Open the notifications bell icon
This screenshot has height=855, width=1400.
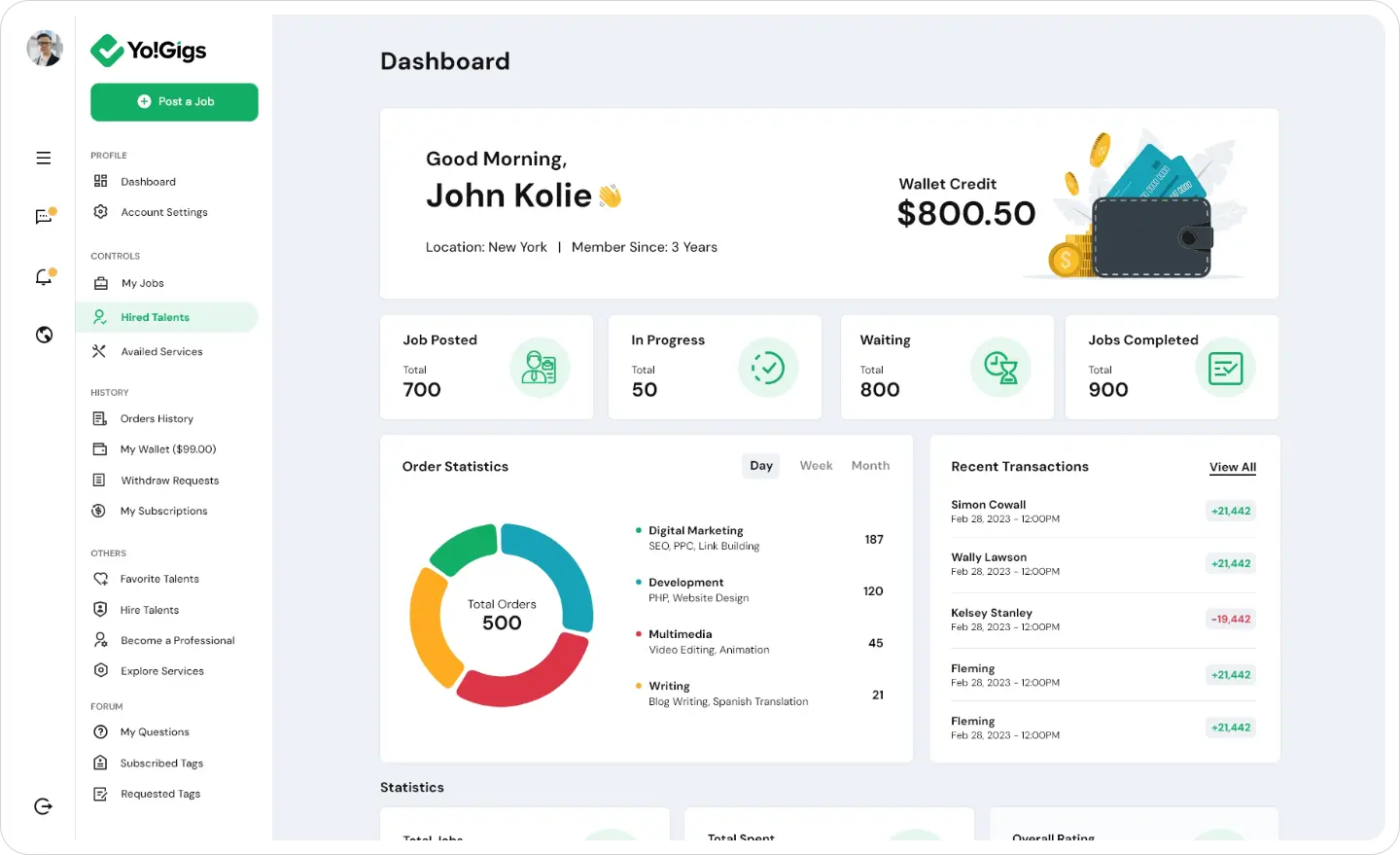pos(44,276)
